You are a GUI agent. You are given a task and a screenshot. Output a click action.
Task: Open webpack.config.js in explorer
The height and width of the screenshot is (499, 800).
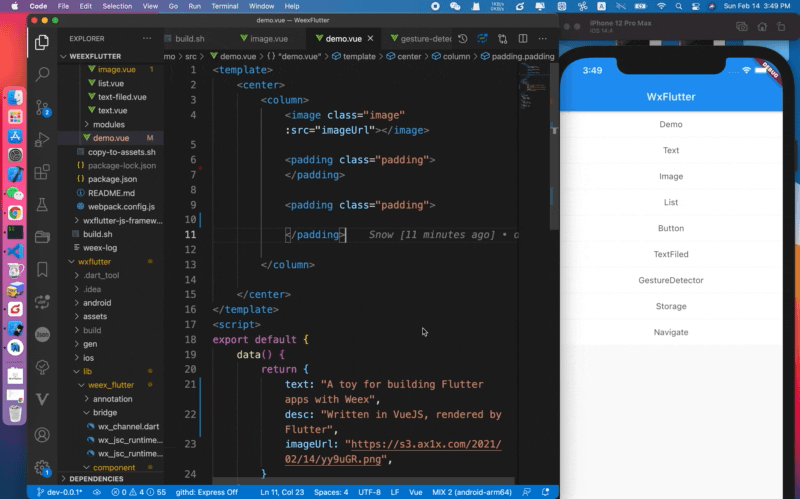click(x=121, y=207)
